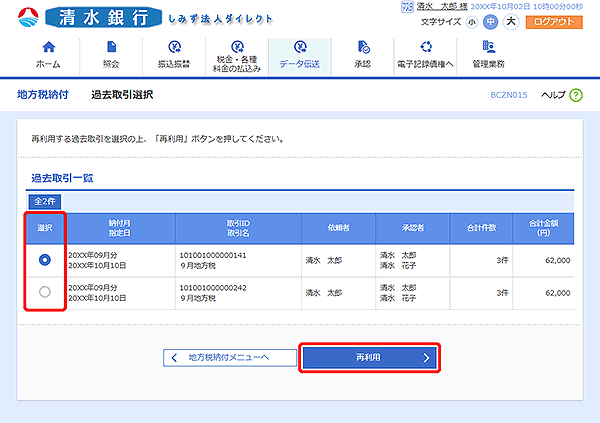Open the 照会 document icon

110,48
